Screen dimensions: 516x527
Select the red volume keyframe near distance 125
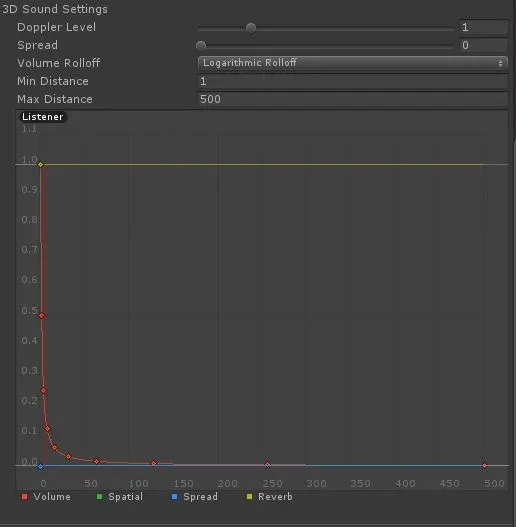coord(154,463)
